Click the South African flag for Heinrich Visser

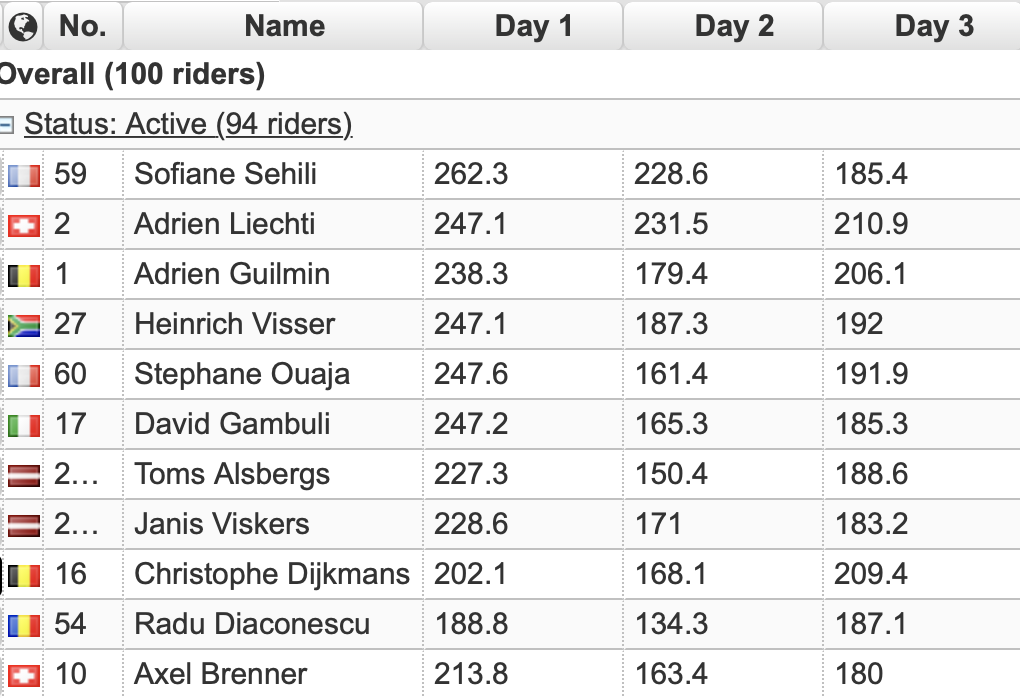click(x=24, y=325)
